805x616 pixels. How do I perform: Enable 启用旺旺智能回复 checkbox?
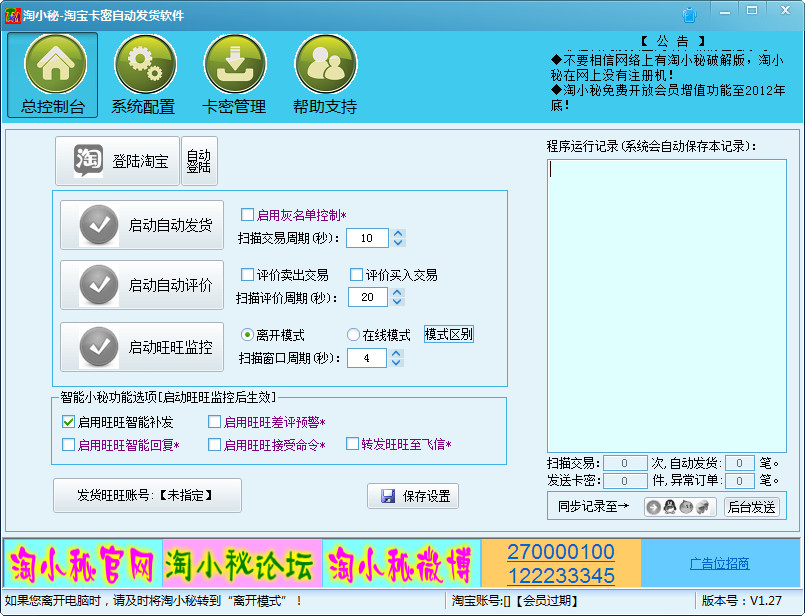pos(68,445)
